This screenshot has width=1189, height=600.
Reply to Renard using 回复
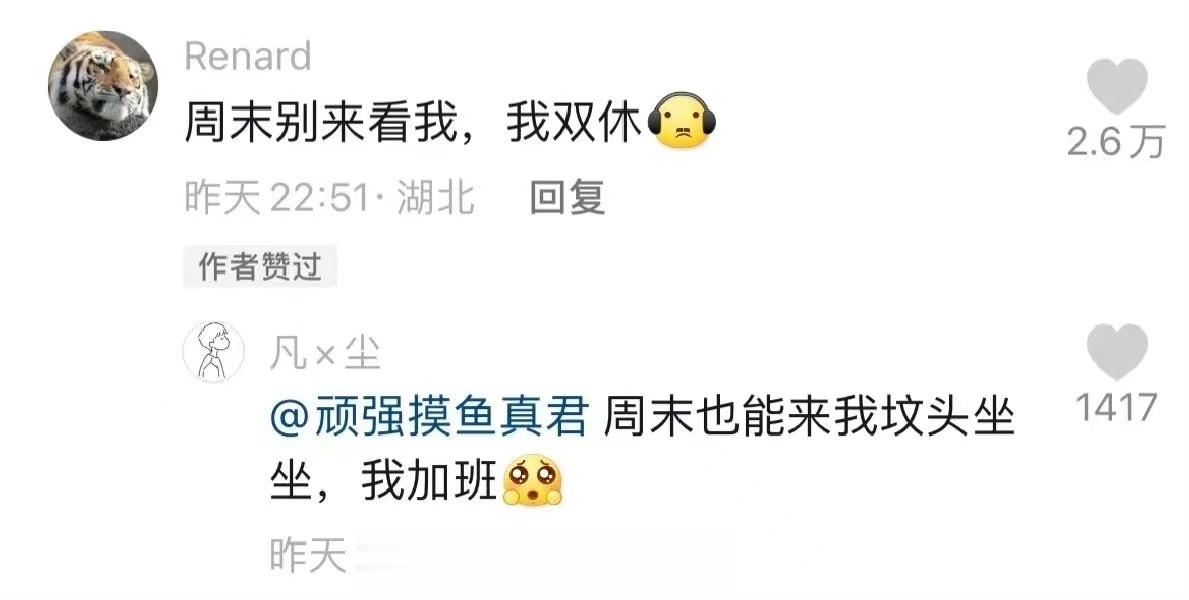coord(567,198)
